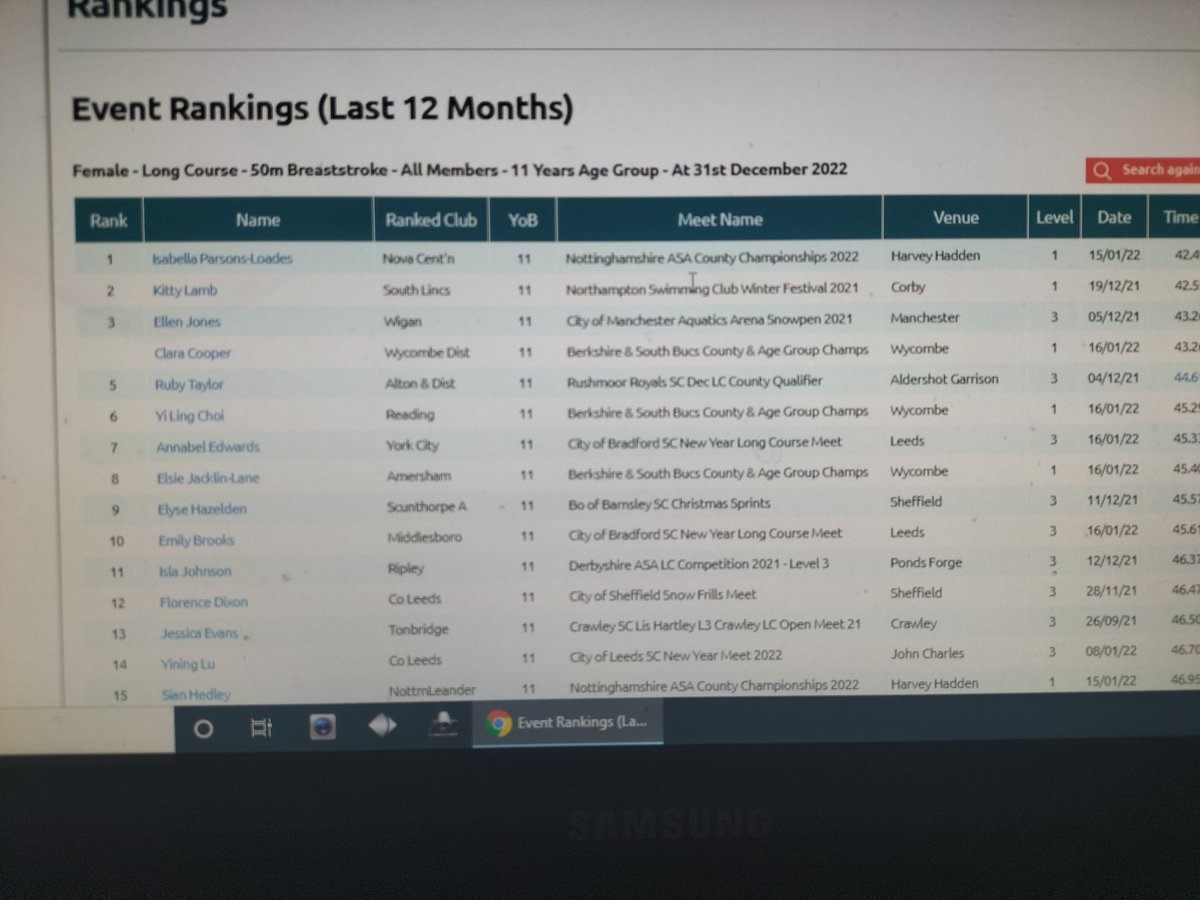Click the Meet Name column header

pyautogui.click(x=720, y=219)
